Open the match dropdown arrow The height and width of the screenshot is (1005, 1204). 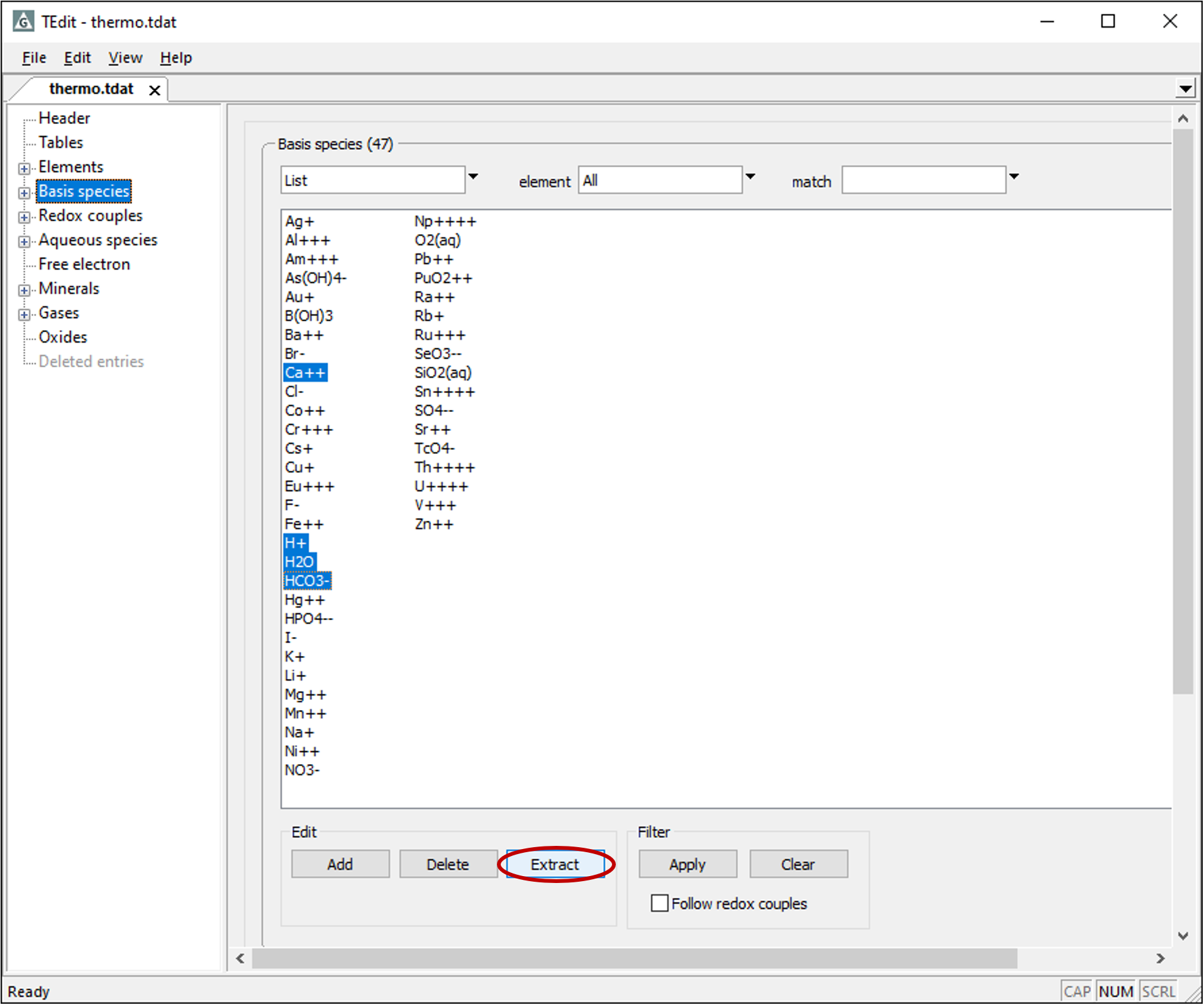pyautogui.click(x=1013, y=177)
